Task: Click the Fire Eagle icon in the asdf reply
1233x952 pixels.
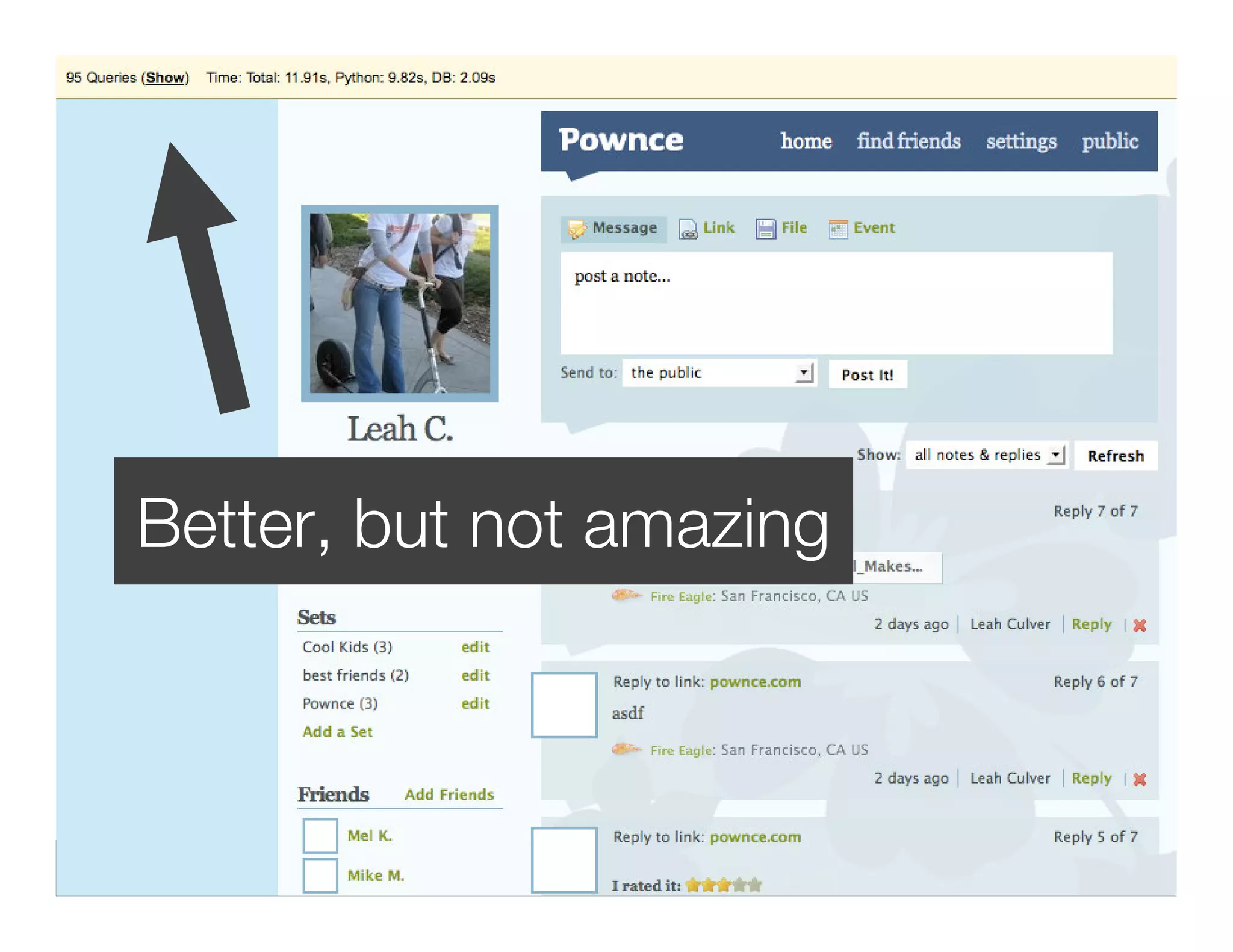Action: tap(627, 749)
